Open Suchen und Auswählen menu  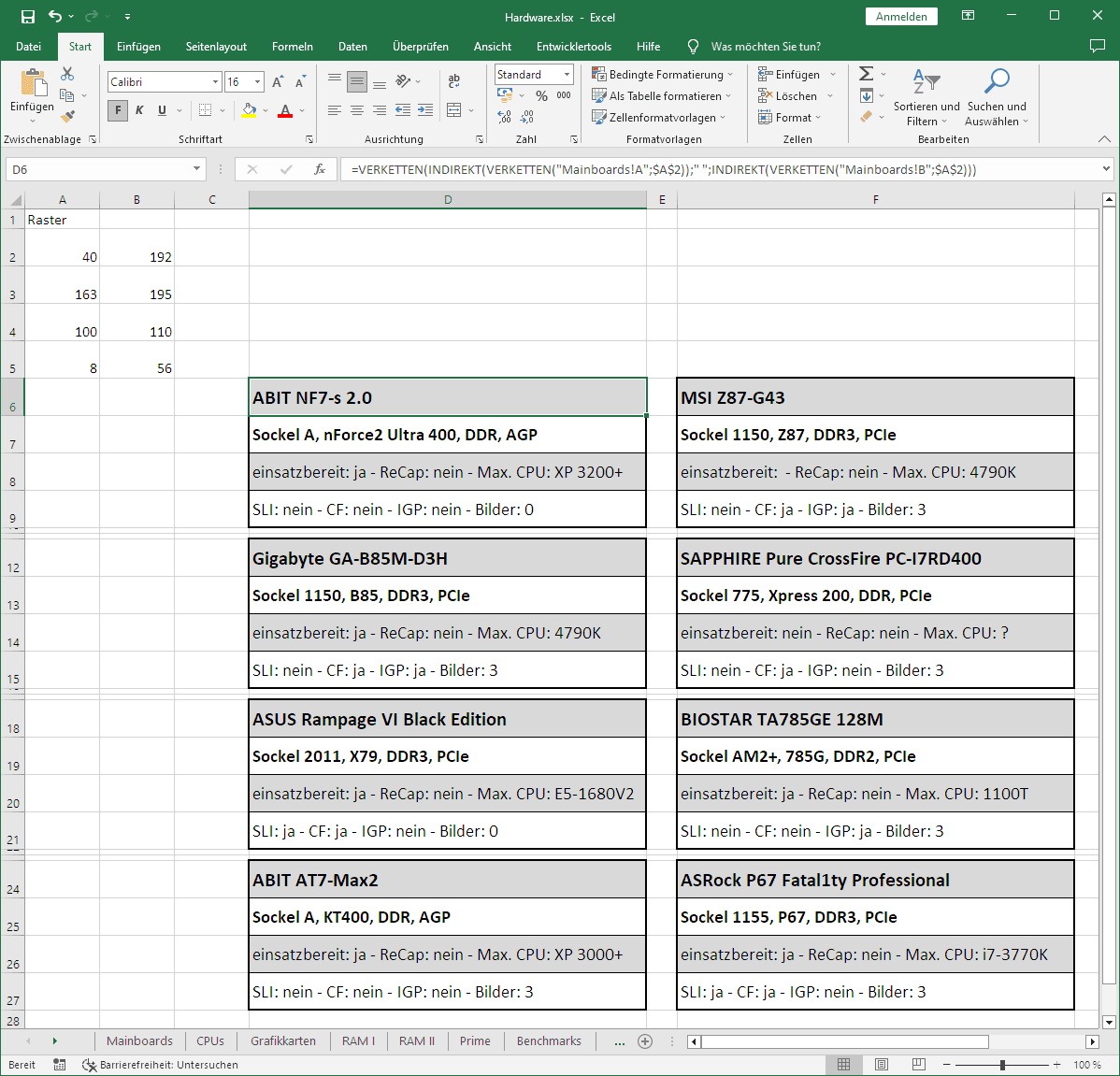coord(997,98)
